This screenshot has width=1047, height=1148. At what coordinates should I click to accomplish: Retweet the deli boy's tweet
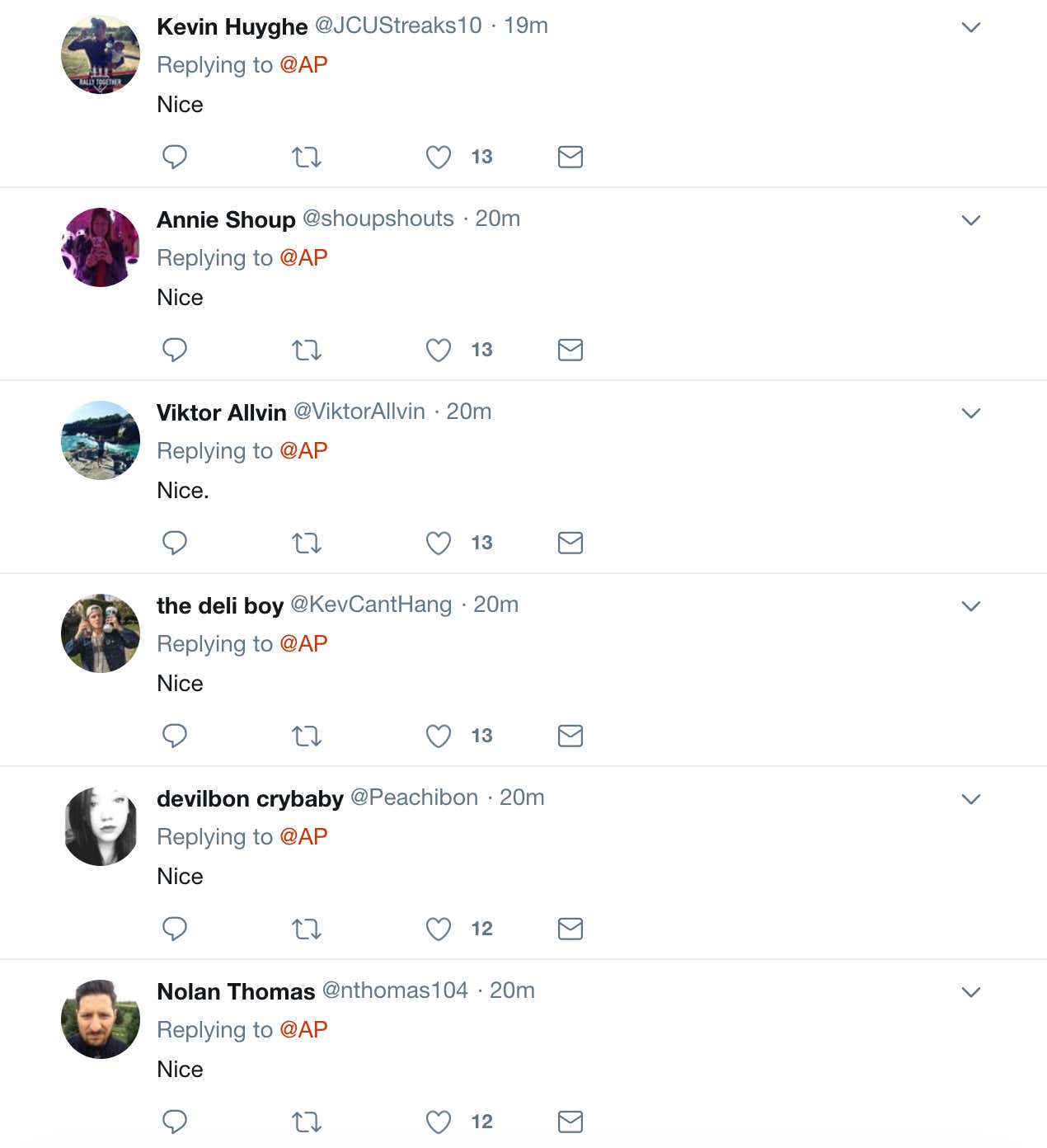pyautogui.click(x=307, y=736)
